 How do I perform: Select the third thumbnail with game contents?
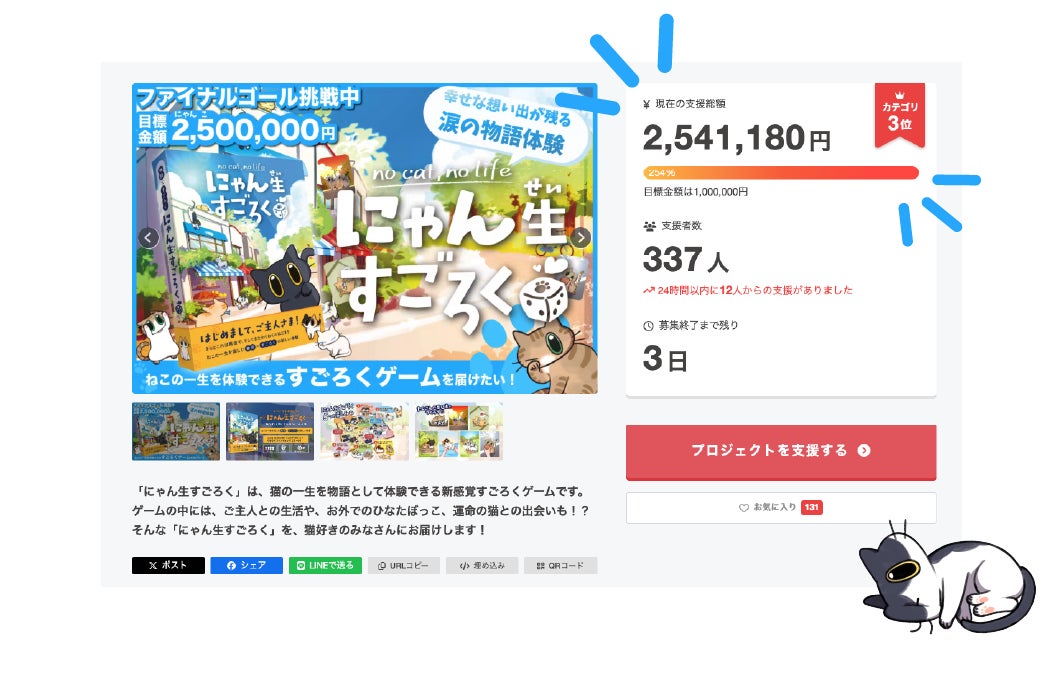point(364,432)
